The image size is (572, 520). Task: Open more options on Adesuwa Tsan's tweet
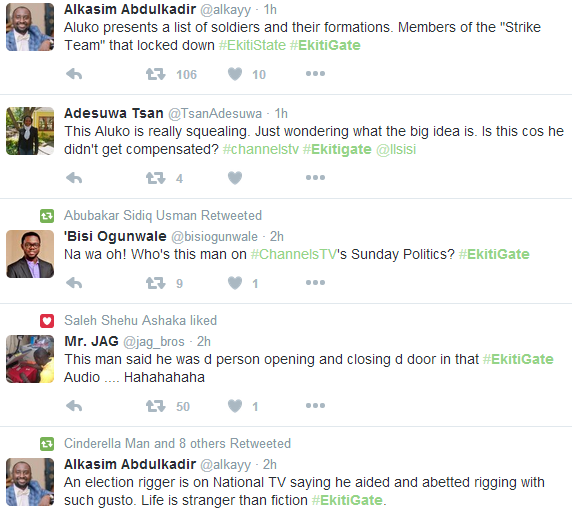(x=315, y=178)
